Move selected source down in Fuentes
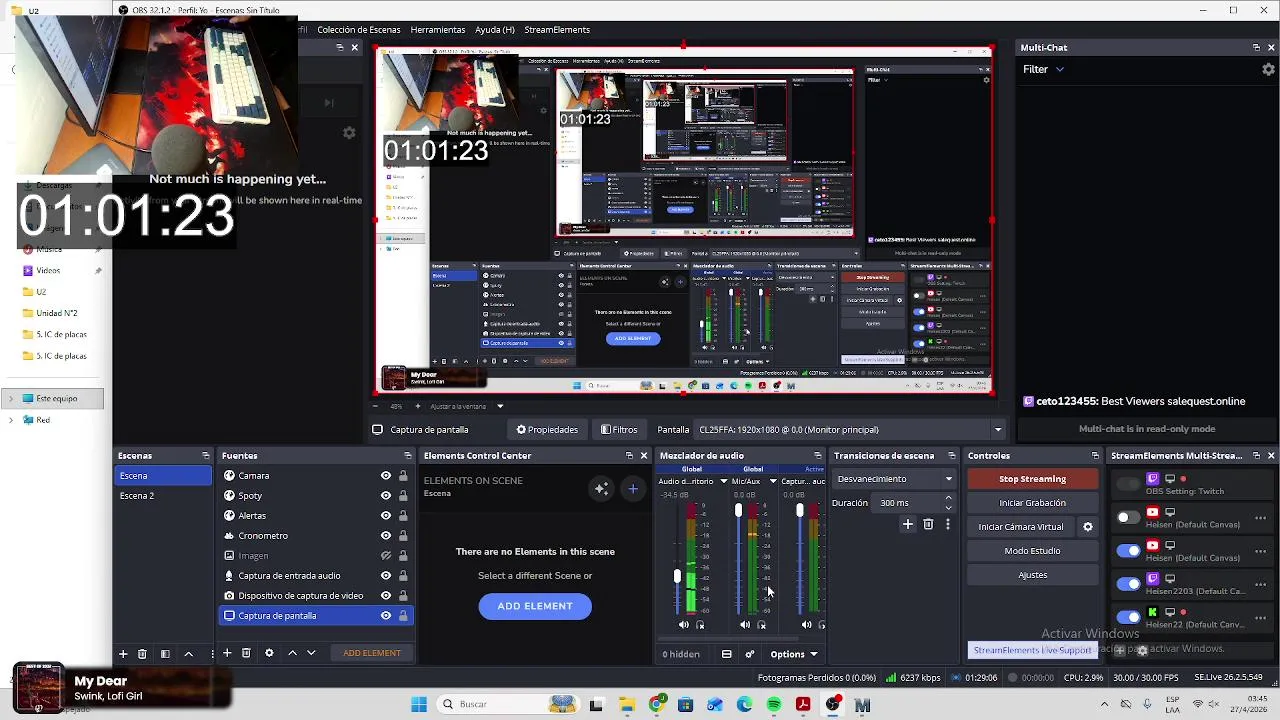 click(x=311, y=653)
